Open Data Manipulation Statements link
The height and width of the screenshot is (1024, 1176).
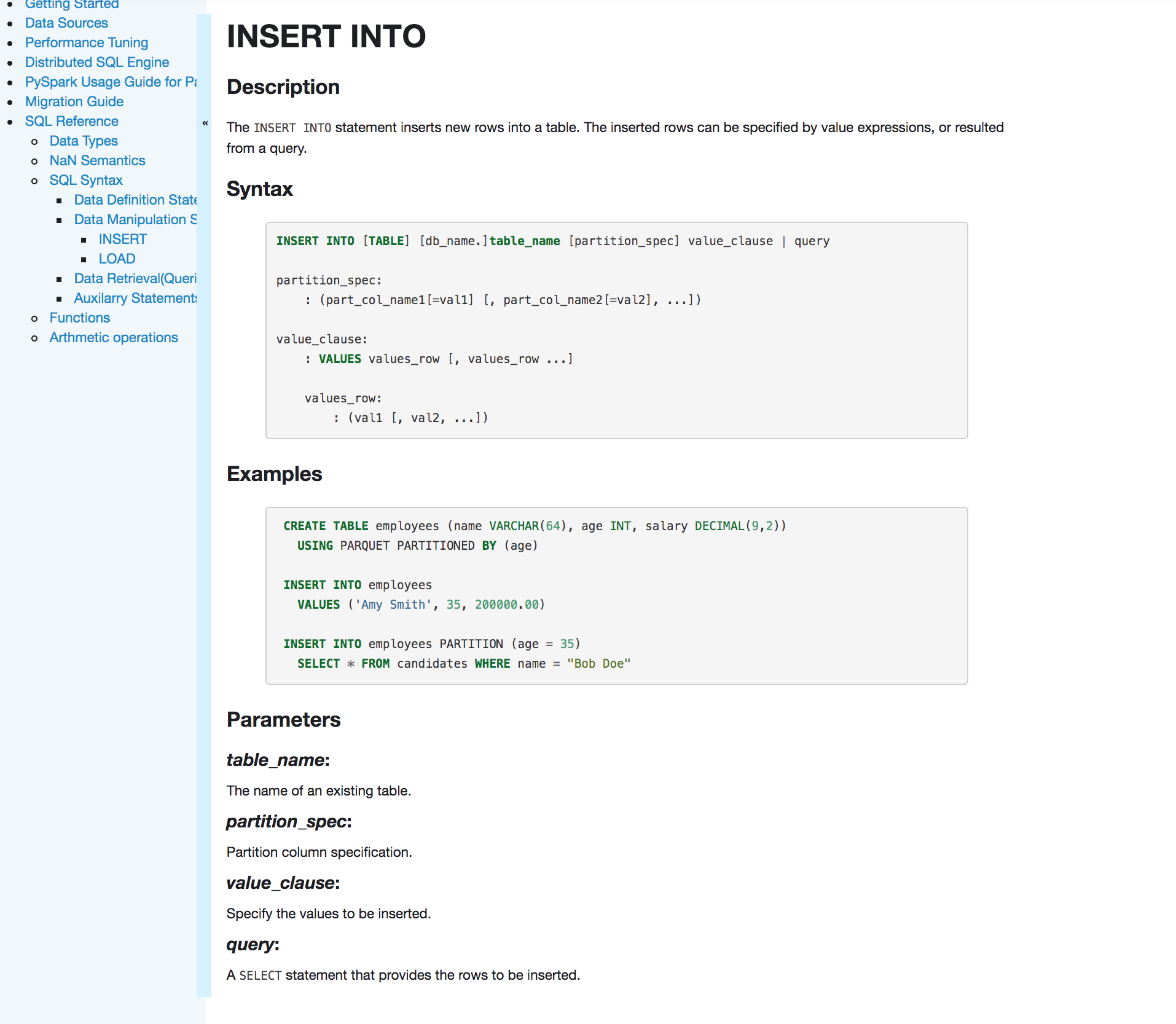click(135, 219)
